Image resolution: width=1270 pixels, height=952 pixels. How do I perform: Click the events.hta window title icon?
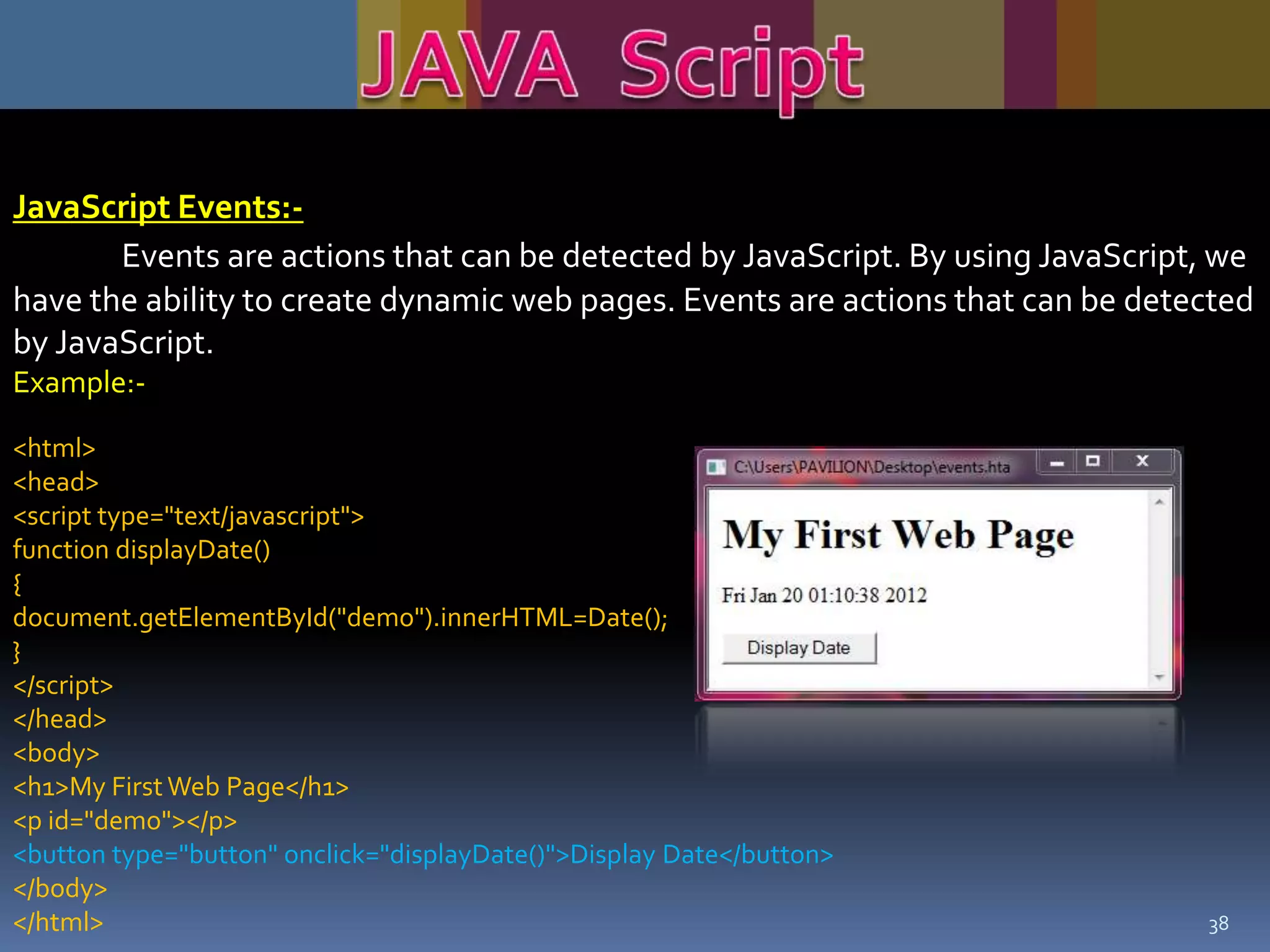click(716, 467)
